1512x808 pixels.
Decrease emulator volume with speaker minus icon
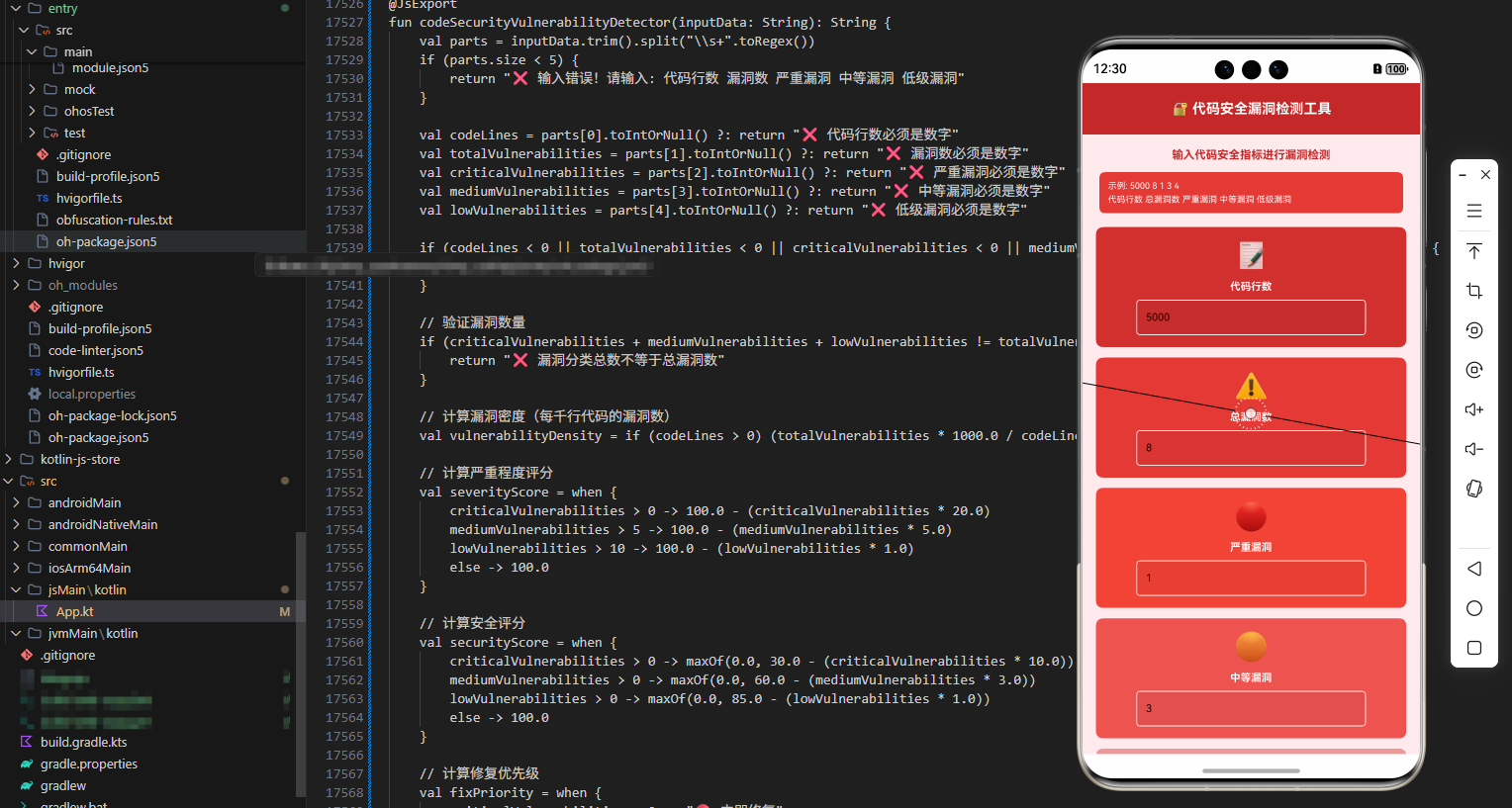click(1473, 449)
